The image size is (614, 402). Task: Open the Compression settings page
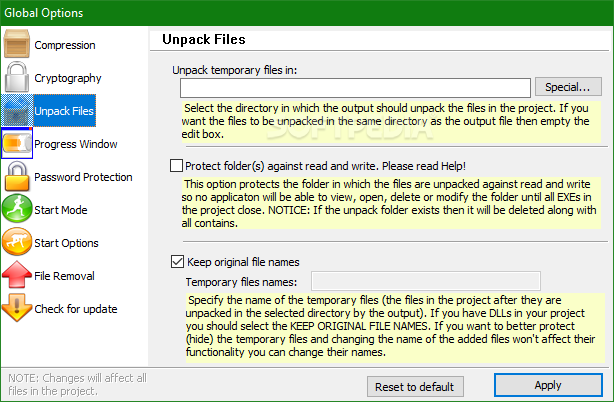coord(65,45)
